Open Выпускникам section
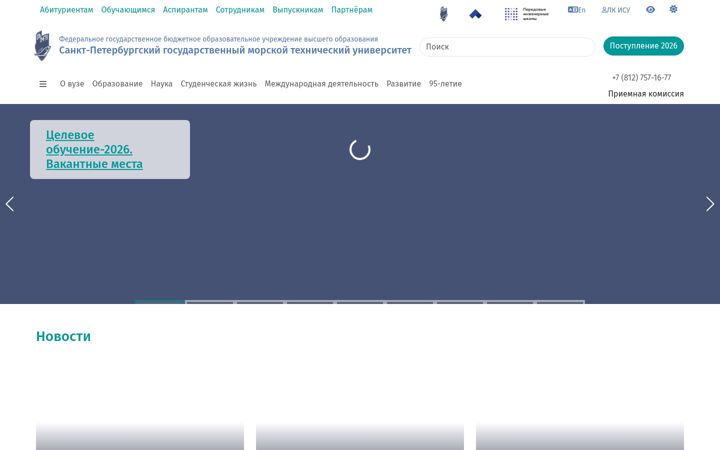The height and width of the screenshot is (450, 720). coord(298,10)
